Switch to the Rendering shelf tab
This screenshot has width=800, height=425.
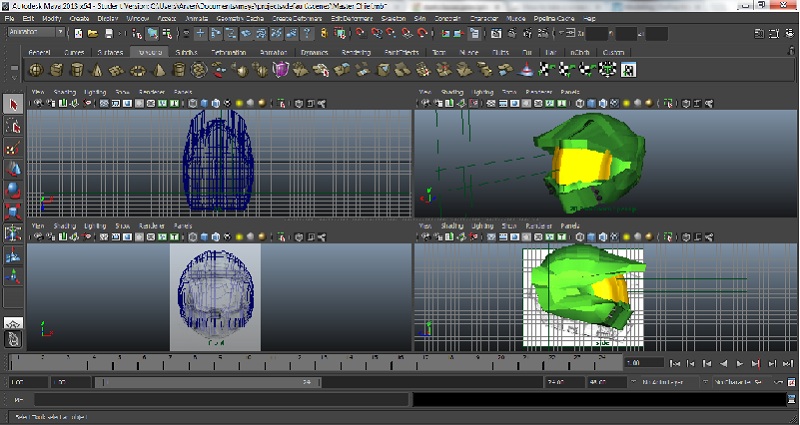click(356, 52)
